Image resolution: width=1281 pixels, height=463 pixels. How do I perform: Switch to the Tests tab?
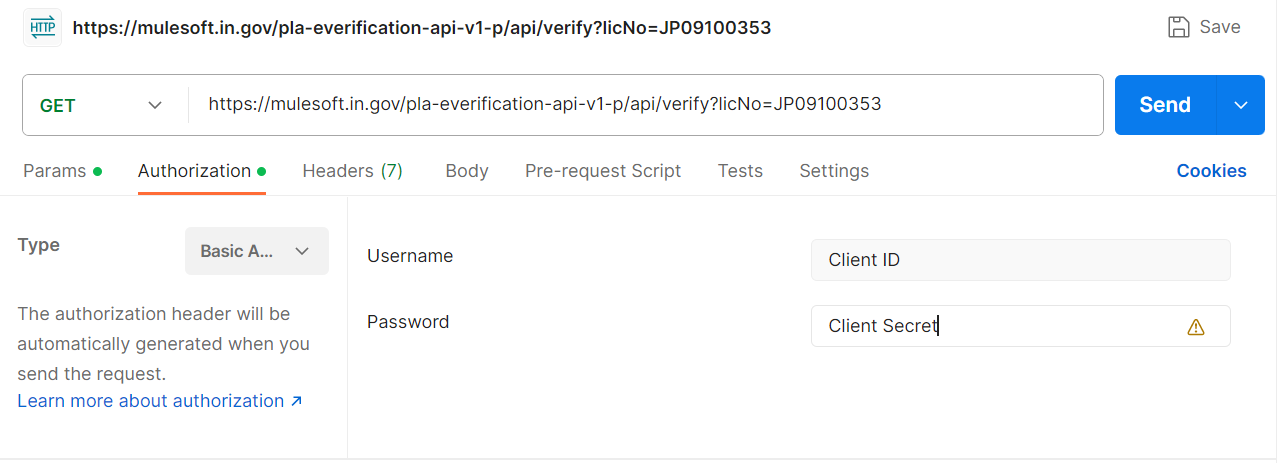(740, 171)
